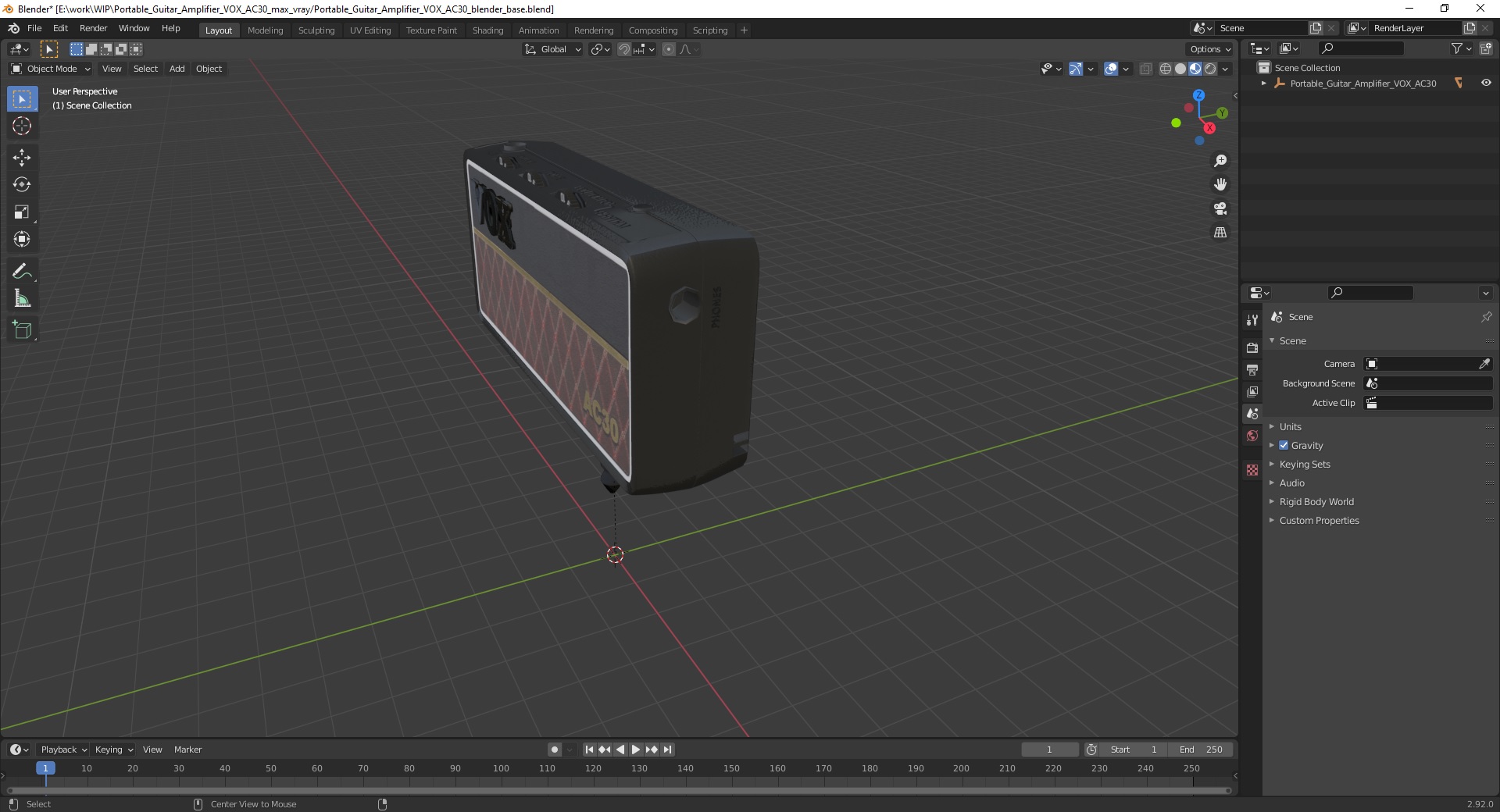The width and height of the screenshot is (1500, 812).
Task: Hide Portable_Guitar_Amplifier_VOX_AC30 with eye icon
Action: pyautogui.click(x=1486, y=83)
